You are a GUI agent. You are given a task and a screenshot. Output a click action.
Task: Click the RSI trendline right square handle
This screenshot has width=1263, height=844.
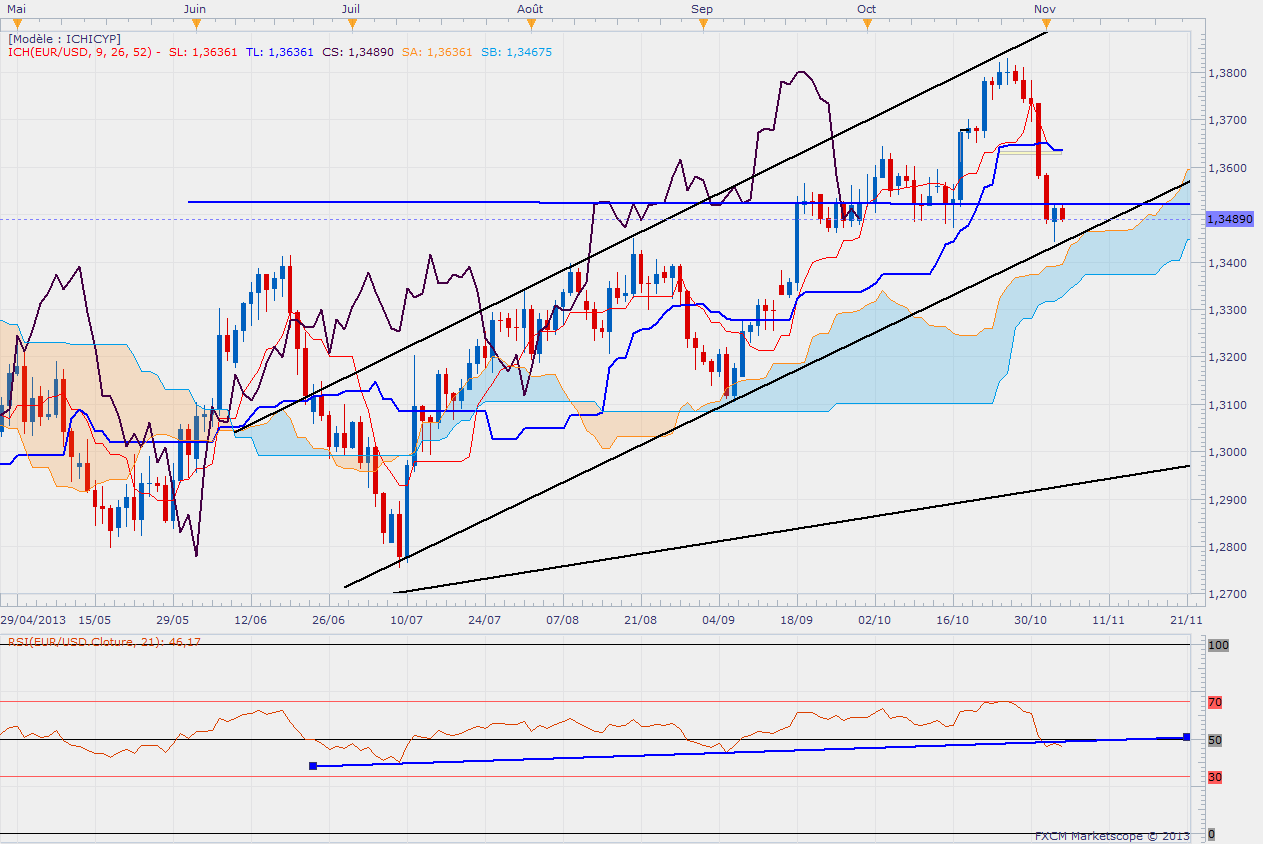click(x=1187, y=737)
